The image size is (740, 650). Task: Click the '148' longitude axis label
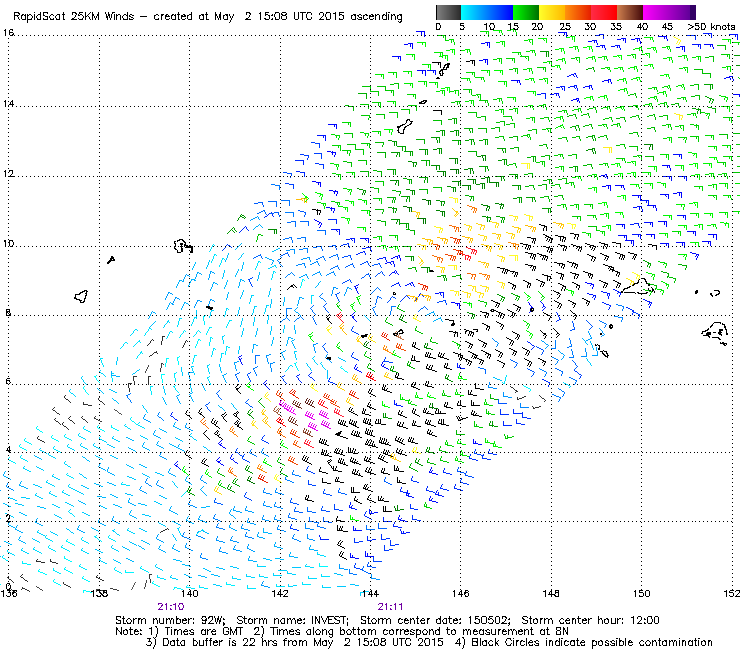pyautogui.click(x=551, y=593)
